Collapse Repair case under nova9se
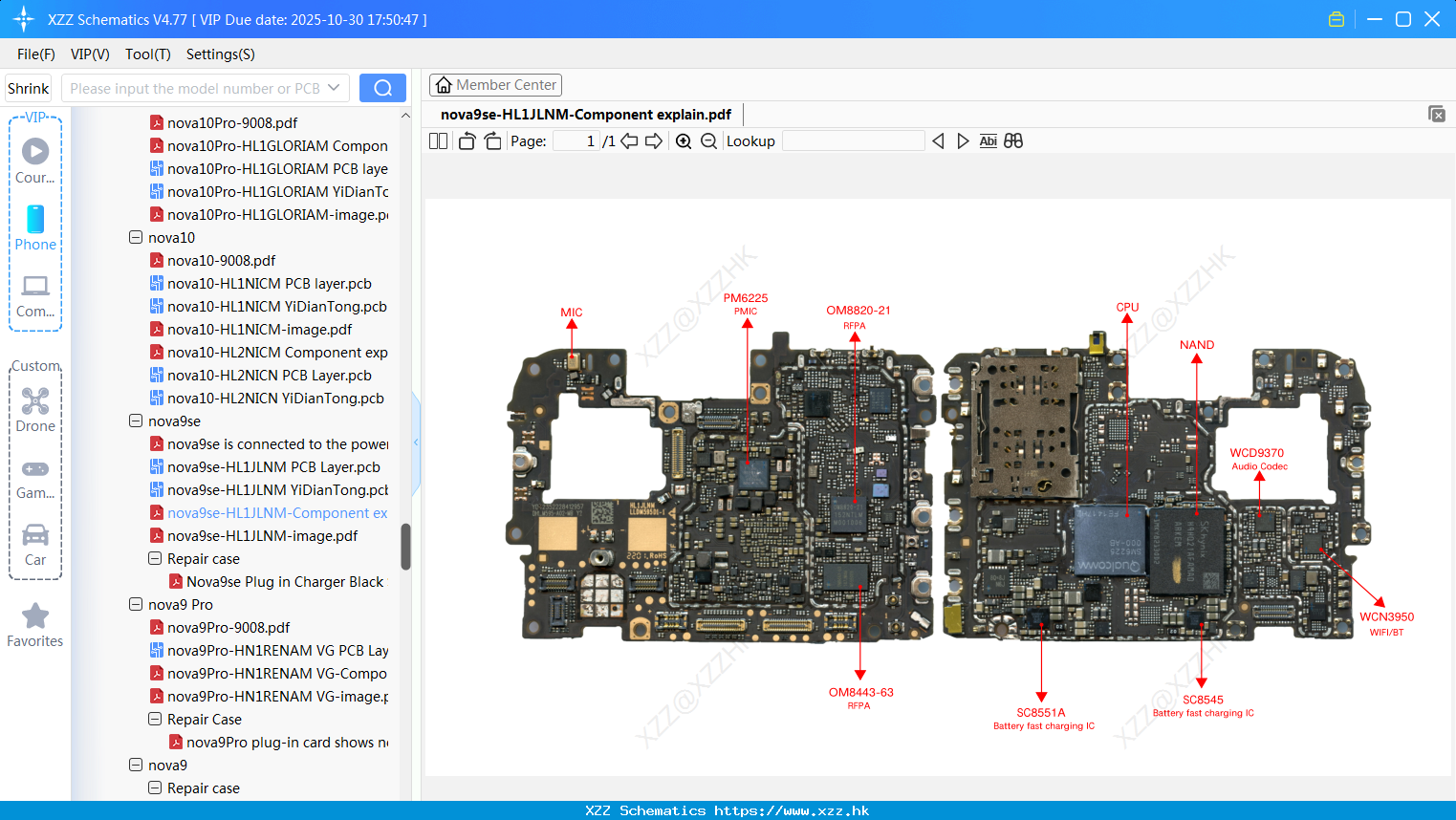The width and height of the screenshot is (1456, 820). pos(155,558)
